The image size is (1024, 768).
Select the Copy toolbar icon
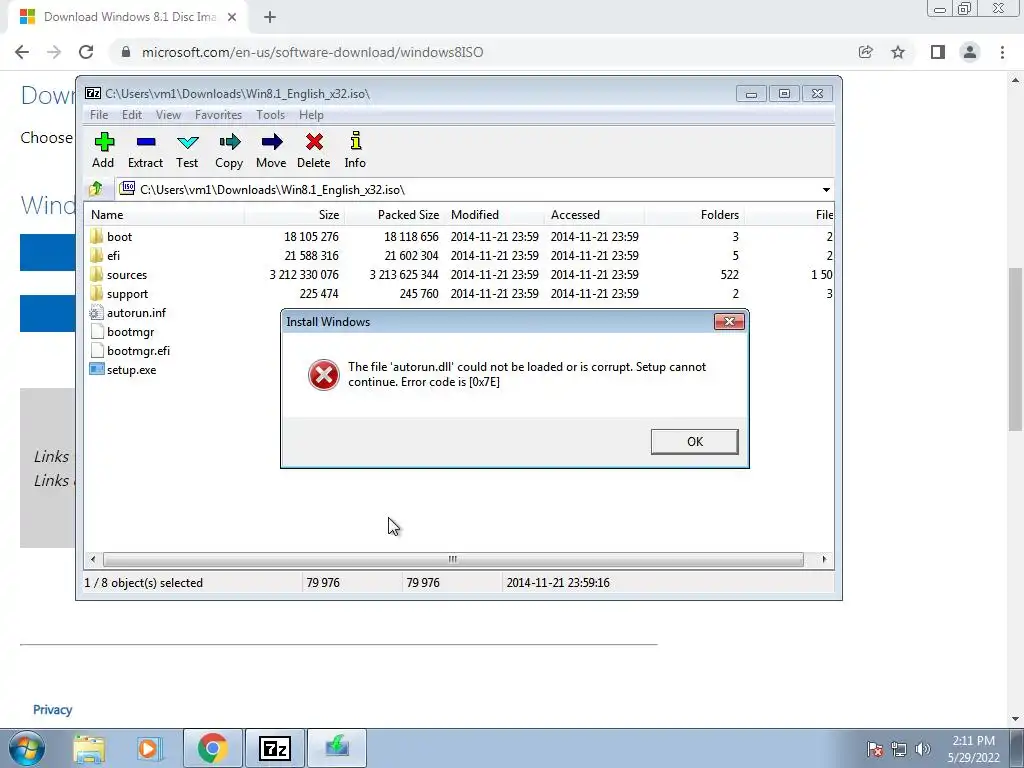[229, 150]
